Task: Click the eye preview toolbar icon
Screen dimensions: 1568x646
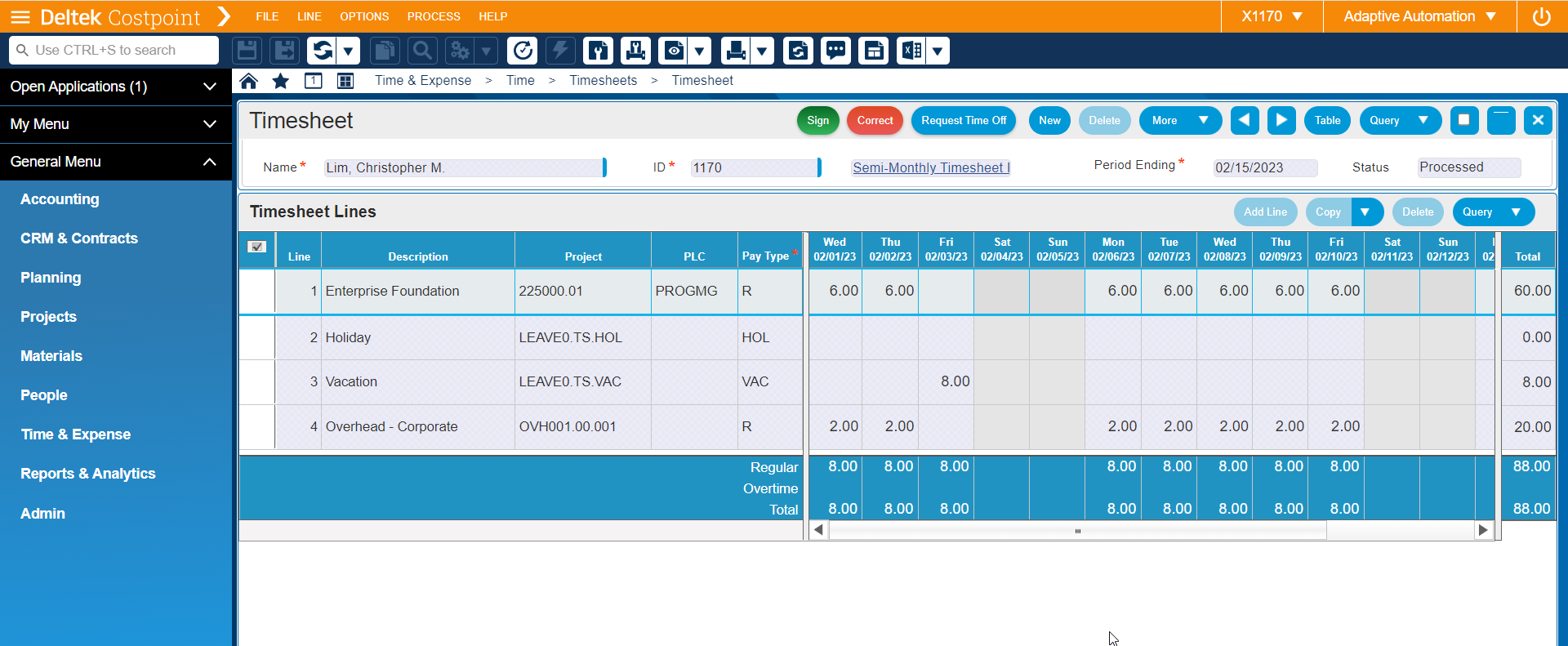Action: [673, 51]
